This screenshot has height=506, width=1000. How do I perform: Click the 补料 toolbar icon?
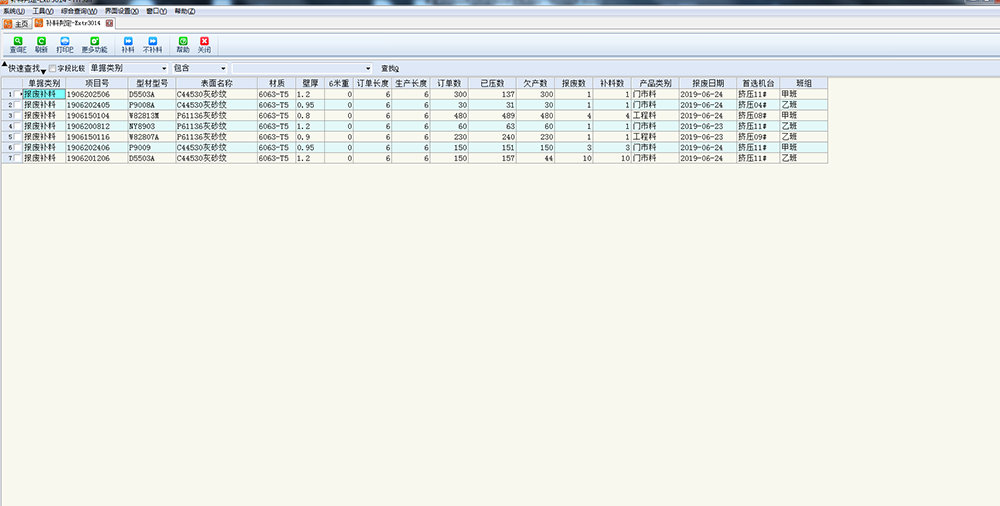coord(128,44)
